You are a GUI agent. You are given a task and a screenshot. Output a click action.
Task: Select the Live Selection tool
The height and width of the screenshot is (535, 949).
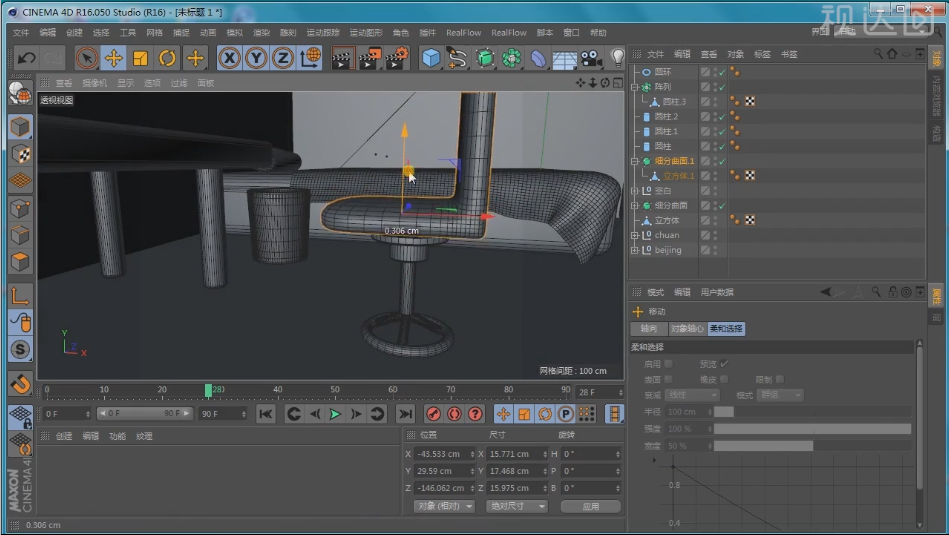pos(87,58)
